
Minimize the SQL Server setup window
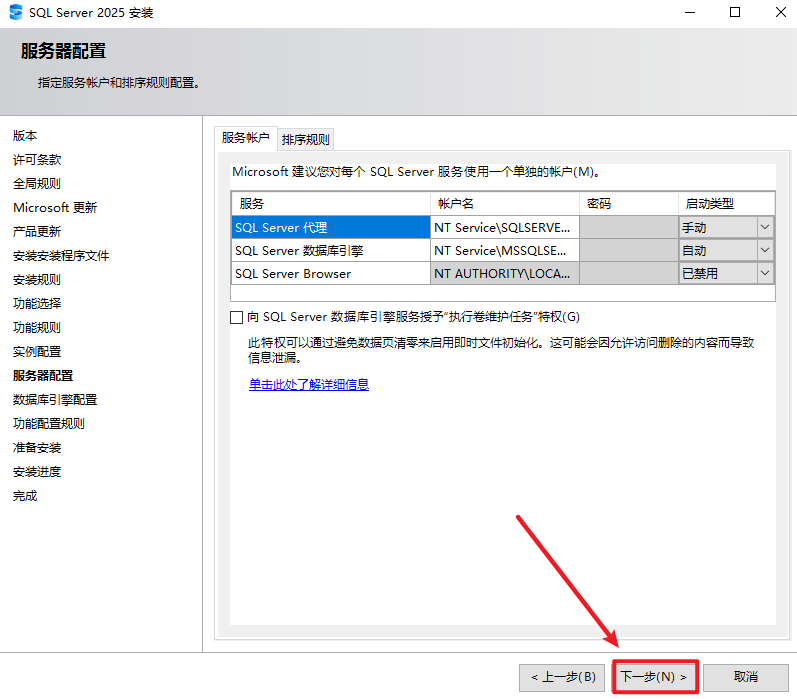[690, 13]
